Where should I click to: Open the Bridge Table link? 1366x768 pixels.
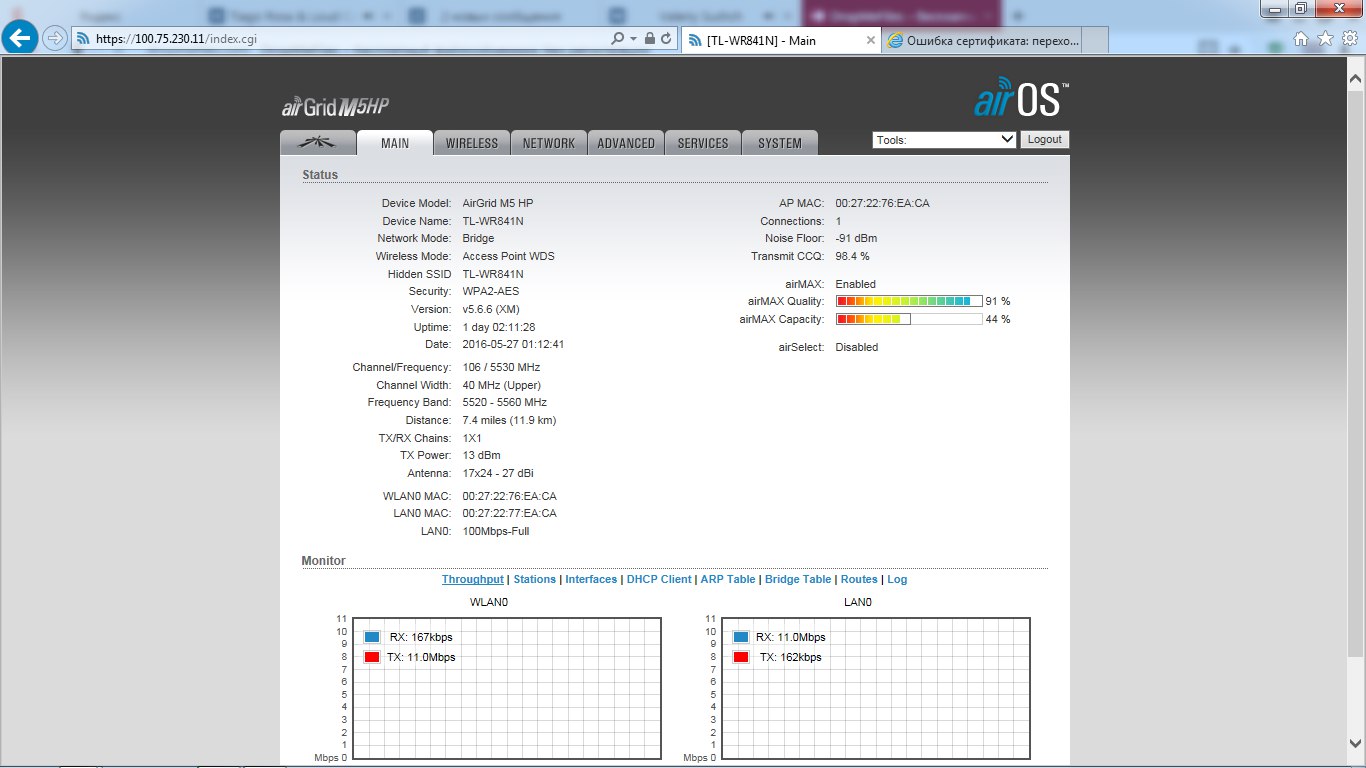[x=798, y=579]
